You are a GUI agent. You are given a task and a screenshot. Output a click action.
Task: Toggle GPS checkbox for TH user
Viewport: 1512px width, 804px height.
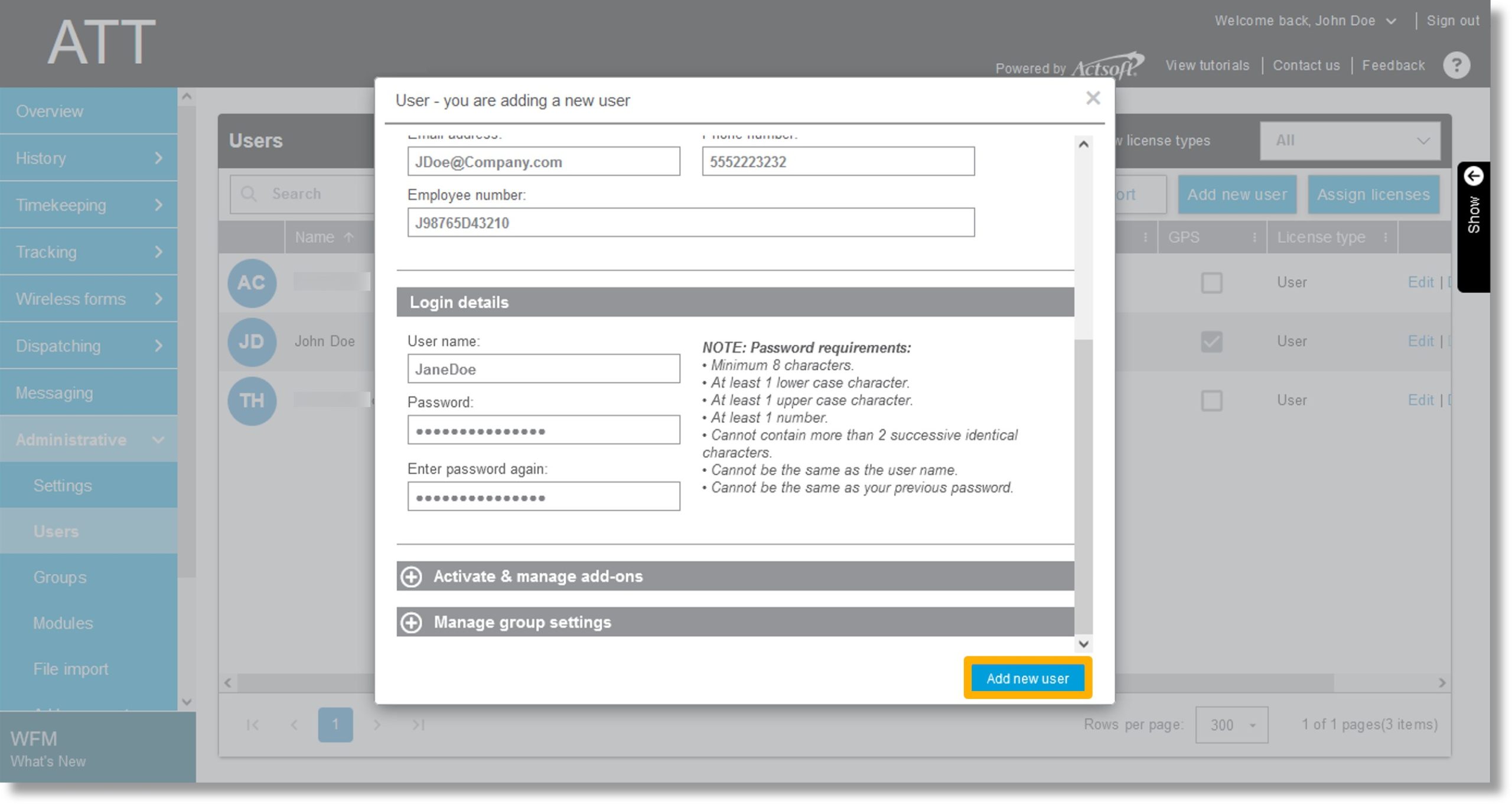[1211, 401]
